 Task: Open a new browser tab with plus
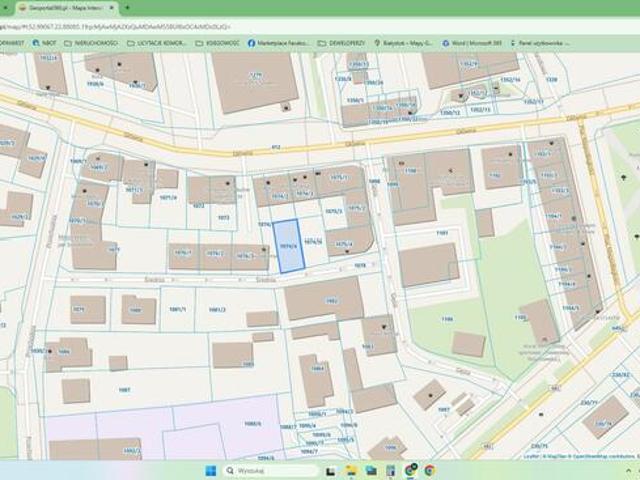click(x=127, y=7)
